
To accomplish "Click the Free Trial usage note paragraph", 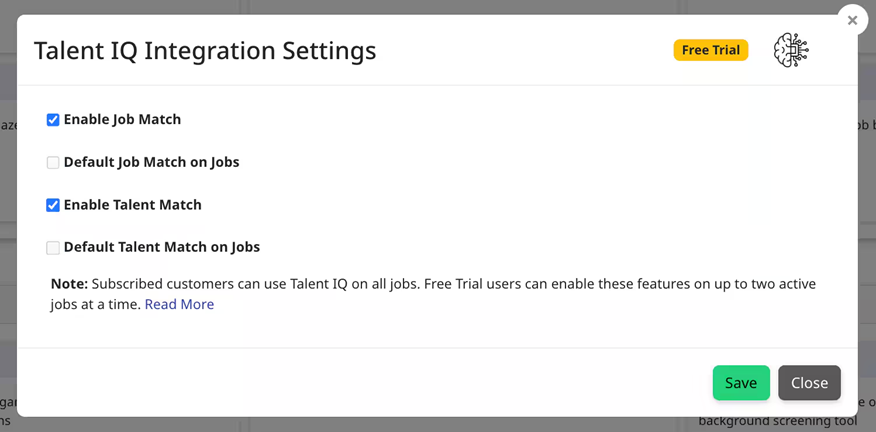I will (x=450, y=284).
